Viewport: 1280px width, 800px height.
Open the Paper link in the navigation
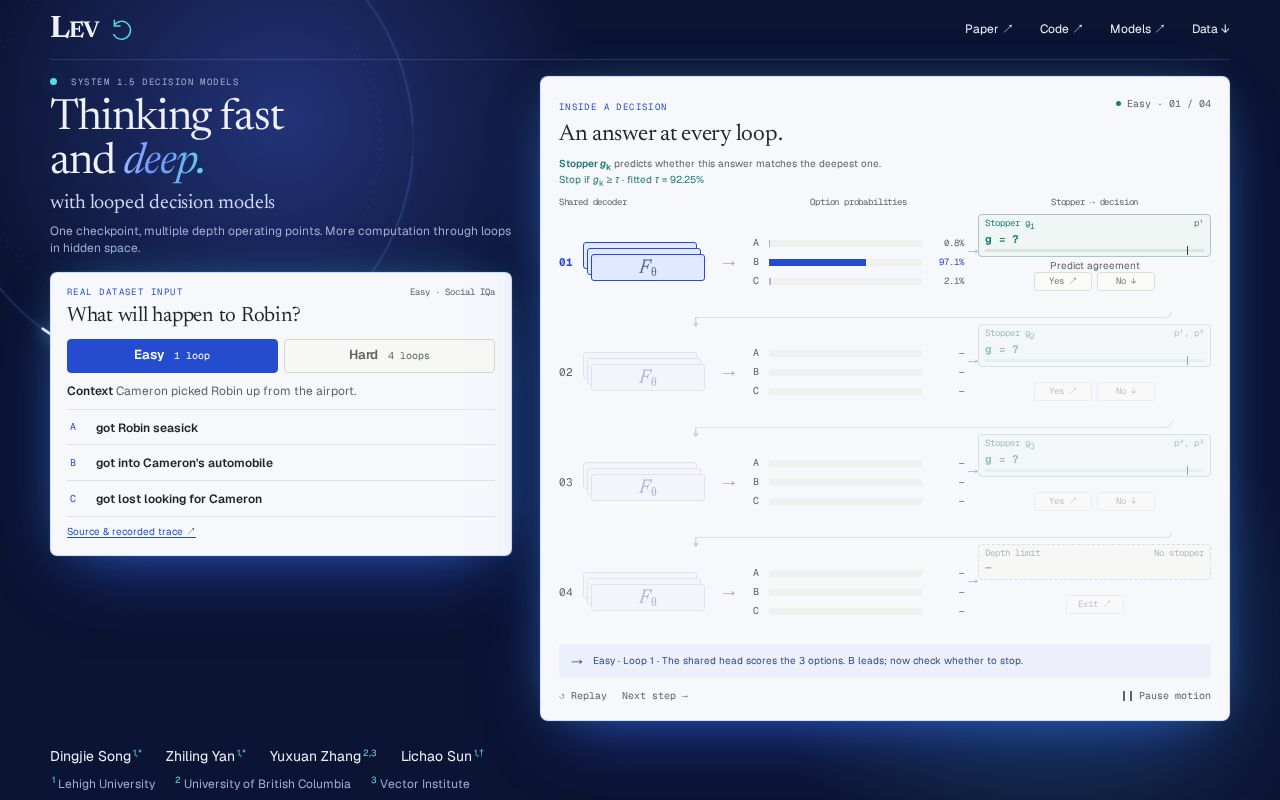989,29
